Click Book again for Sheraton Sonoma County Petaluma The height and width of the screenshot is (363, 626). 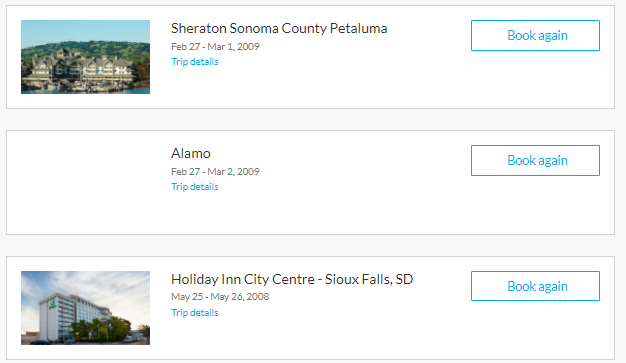[535, 36]
